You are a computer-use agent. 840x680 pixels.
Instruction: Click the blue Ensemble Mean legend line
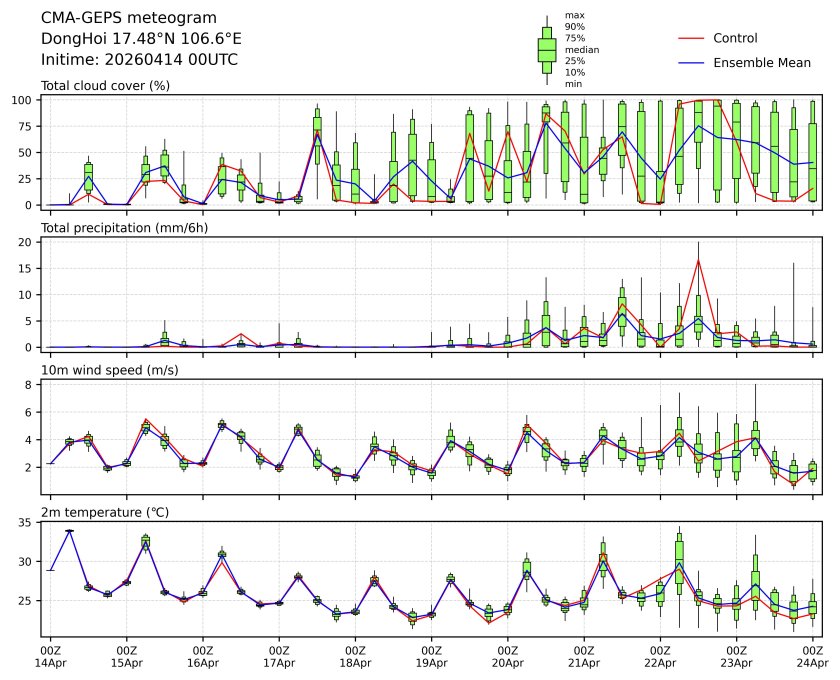[x=693, y=63]
